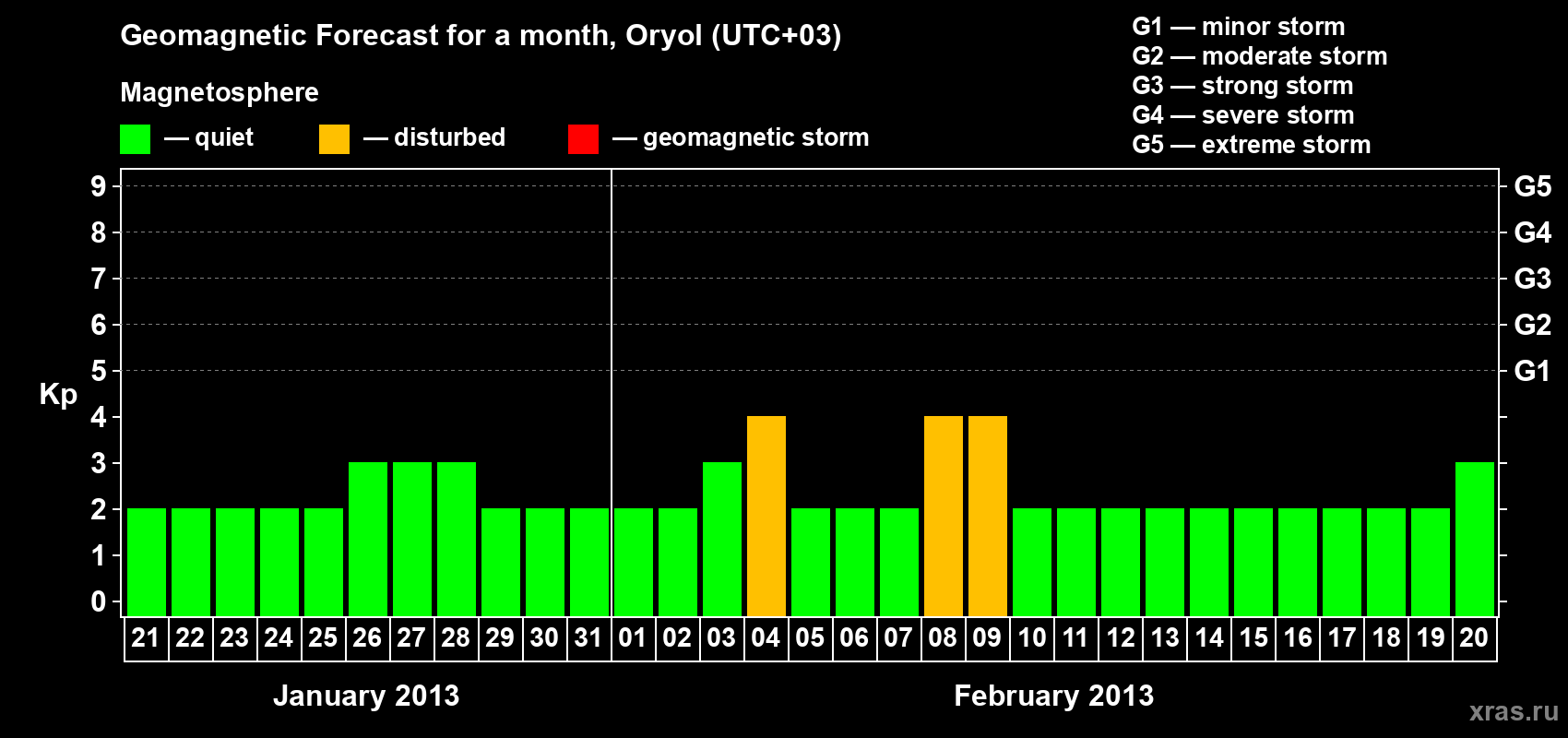Viewport: 1568px width, 738px height.
Task: Select the orange bar for February 09
Action: click(988, 516)
